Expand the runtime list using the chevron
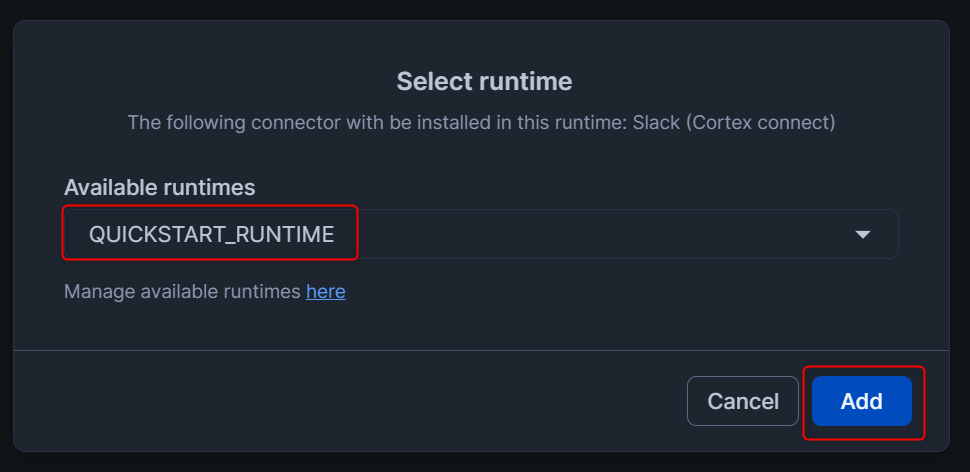Viewport: 970px width, 472px height. (863, 234)
